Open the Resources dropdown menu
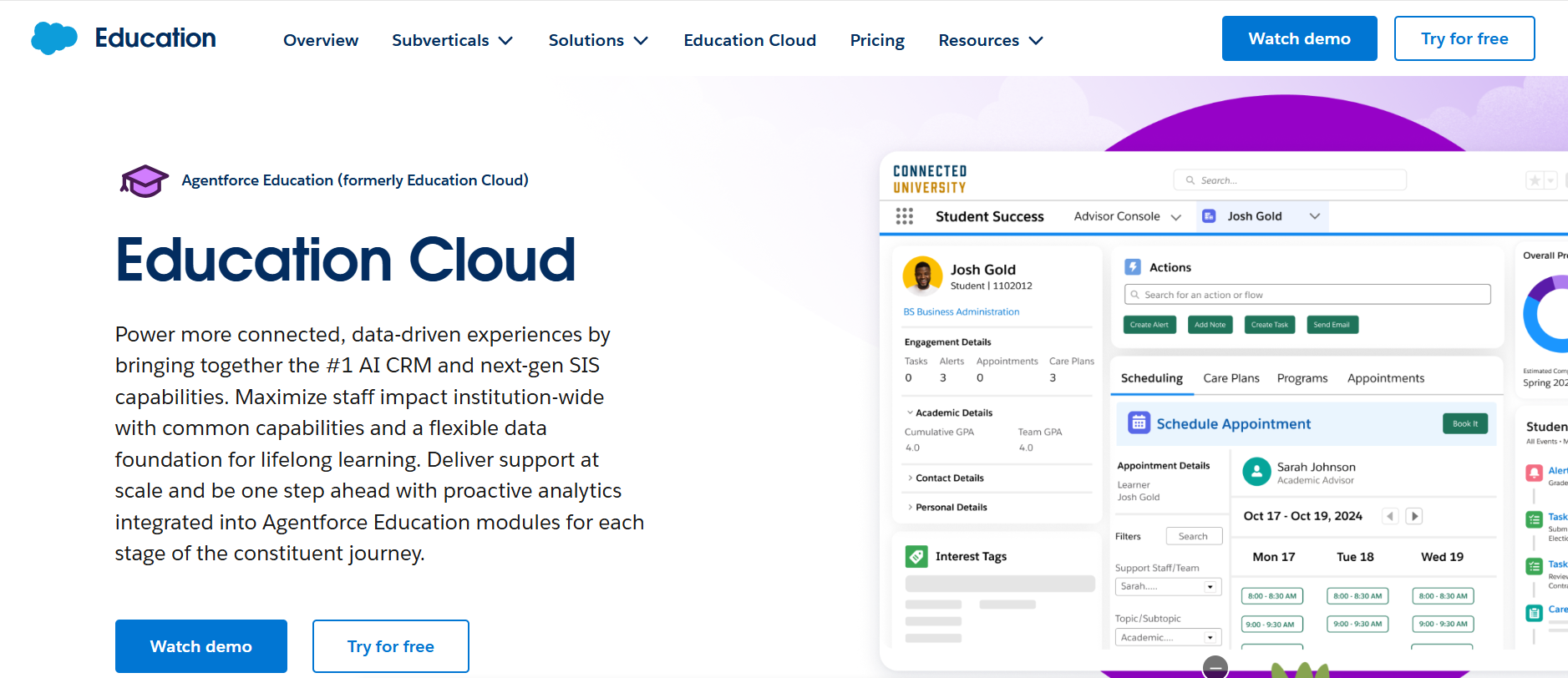Image resolution: width=1568 pixels, height=678 pixels. 991,40
